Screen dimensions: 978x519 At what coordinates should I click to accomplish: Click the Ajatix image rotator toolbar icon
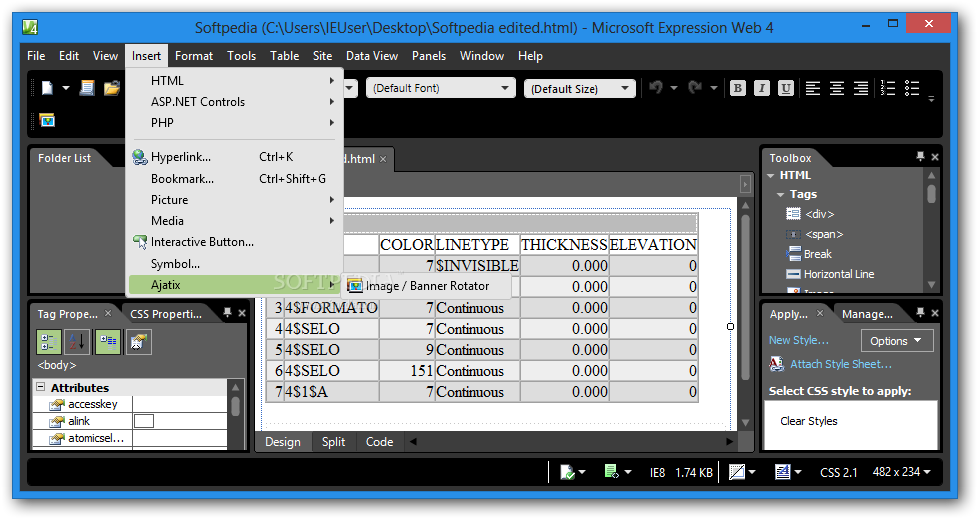point(47,120)
